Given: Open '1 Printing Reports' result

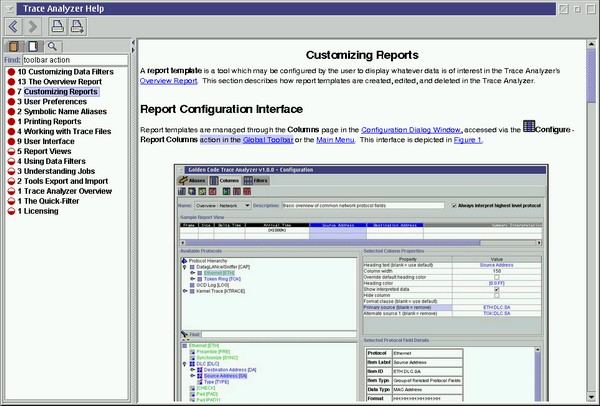Looking at the screenshot, I should (x=49, y=121).
